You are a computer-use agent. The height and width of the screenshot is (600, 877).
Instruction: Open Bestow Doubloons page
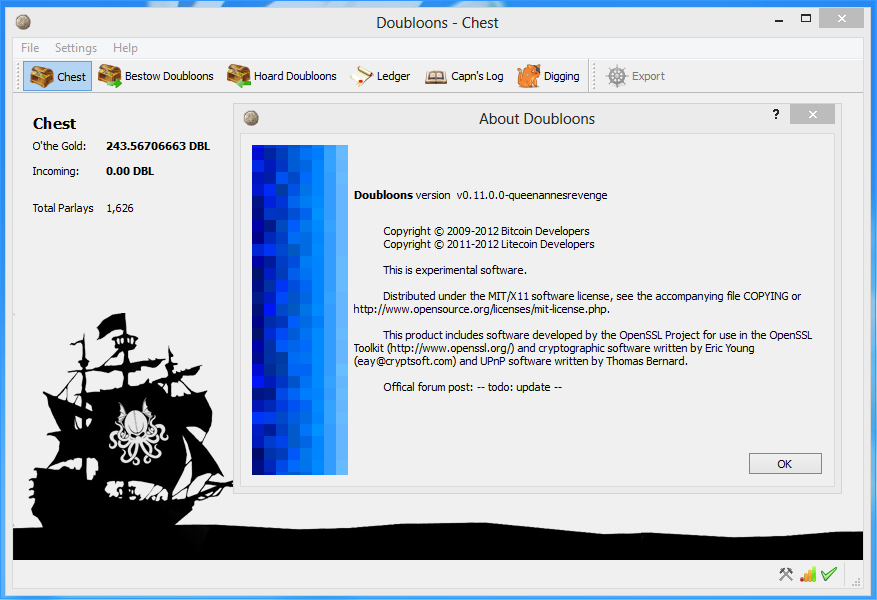click(155, 76)
